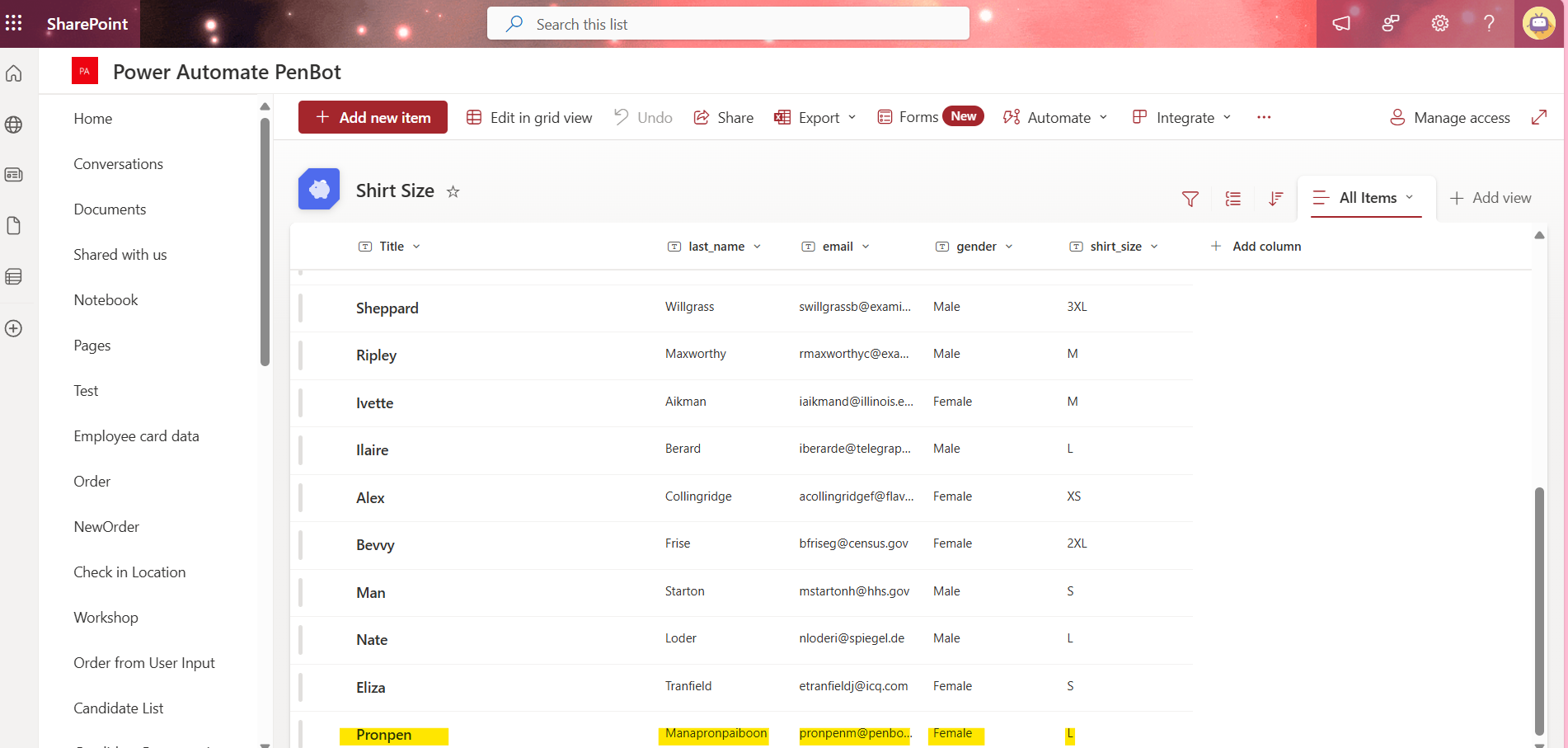This screenshot has width=1568, height=748.
Task: Open the Help question mark icon
Action: coord(1489,23)
